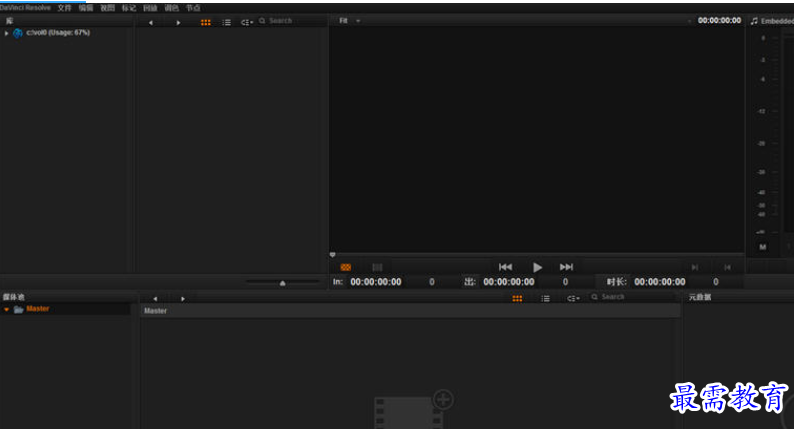Select the 媒体池 panel header
794x429 pixels.
click(x=14, y=297)
